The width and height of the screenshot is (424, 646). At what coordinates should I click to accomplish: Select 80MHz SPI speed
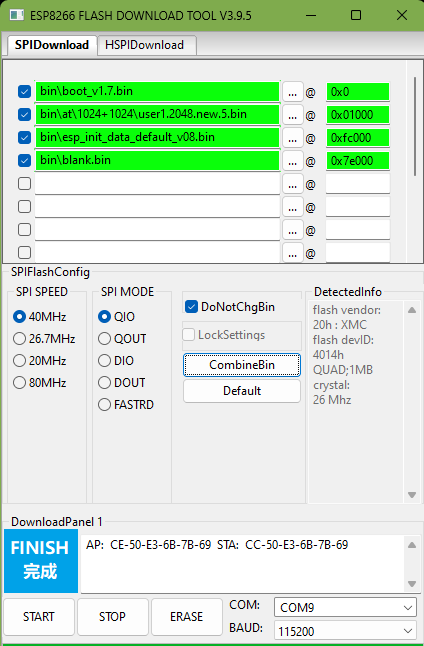pos(40,383)
